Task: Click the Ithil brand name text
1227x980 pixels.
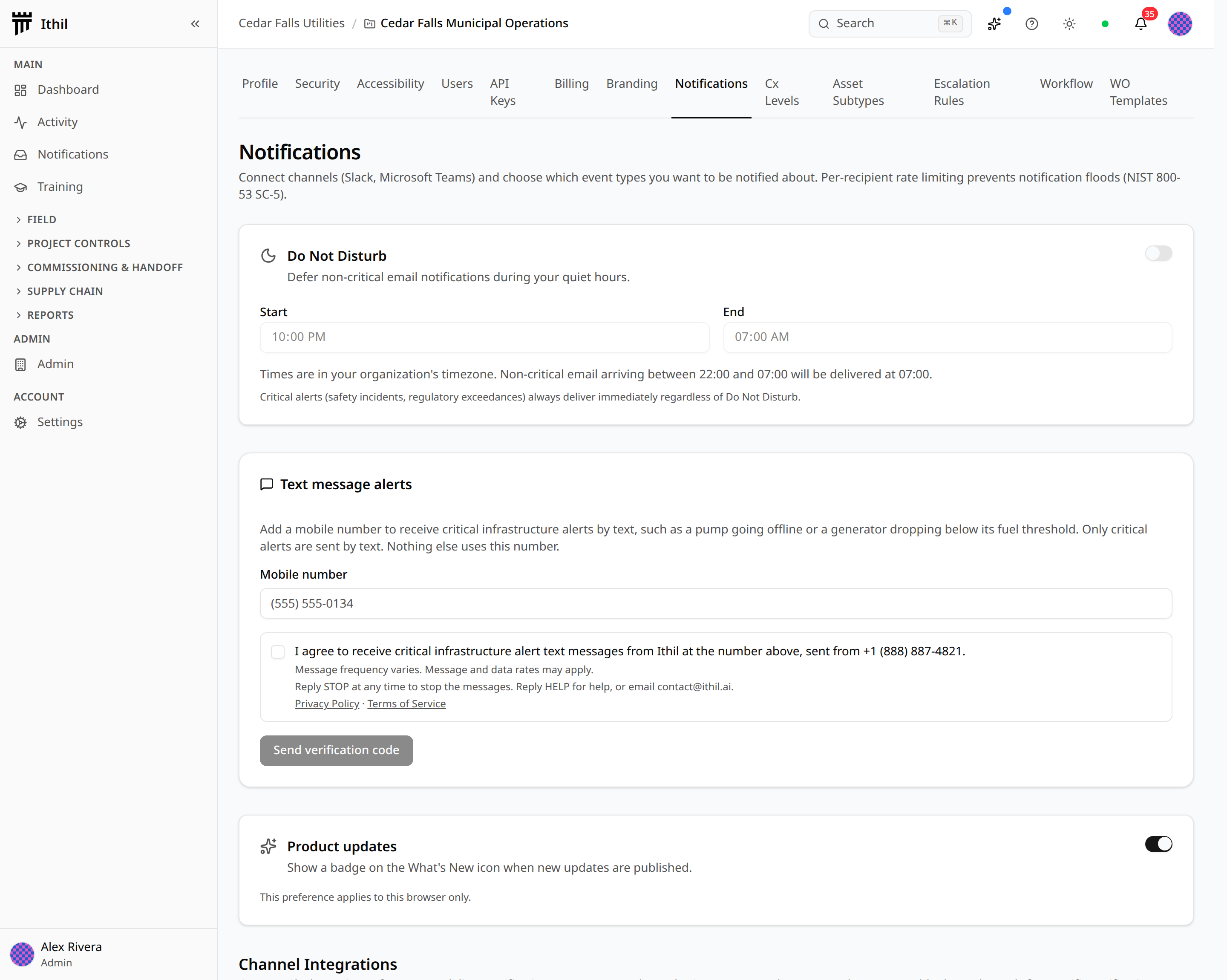Action: click(54, 24)
